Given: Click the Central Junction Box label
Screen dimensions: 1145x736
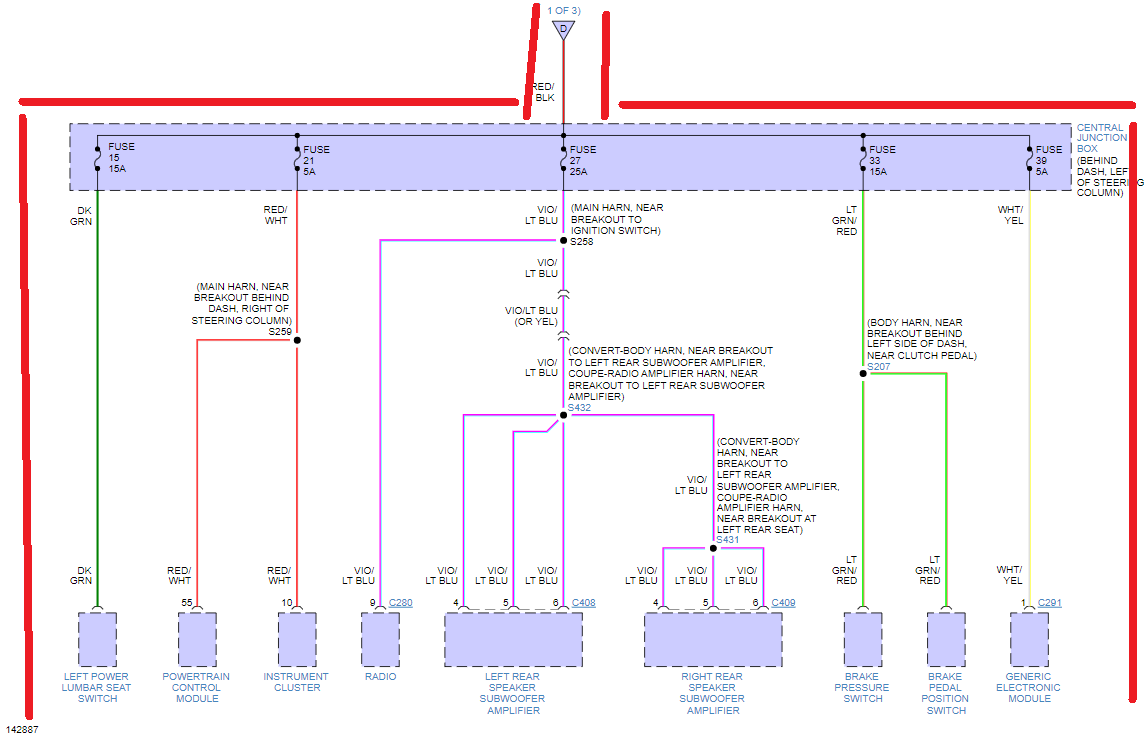Looking at the screenshot, I should 1101,138.
